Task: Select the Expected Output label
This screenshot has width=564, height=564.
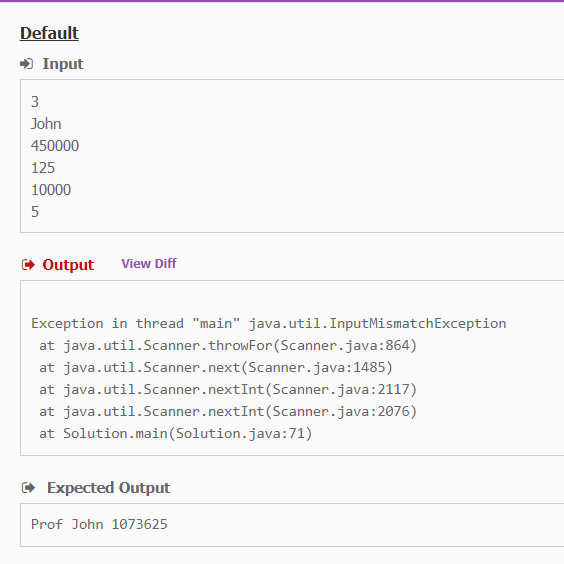Action: click(108, 488)
